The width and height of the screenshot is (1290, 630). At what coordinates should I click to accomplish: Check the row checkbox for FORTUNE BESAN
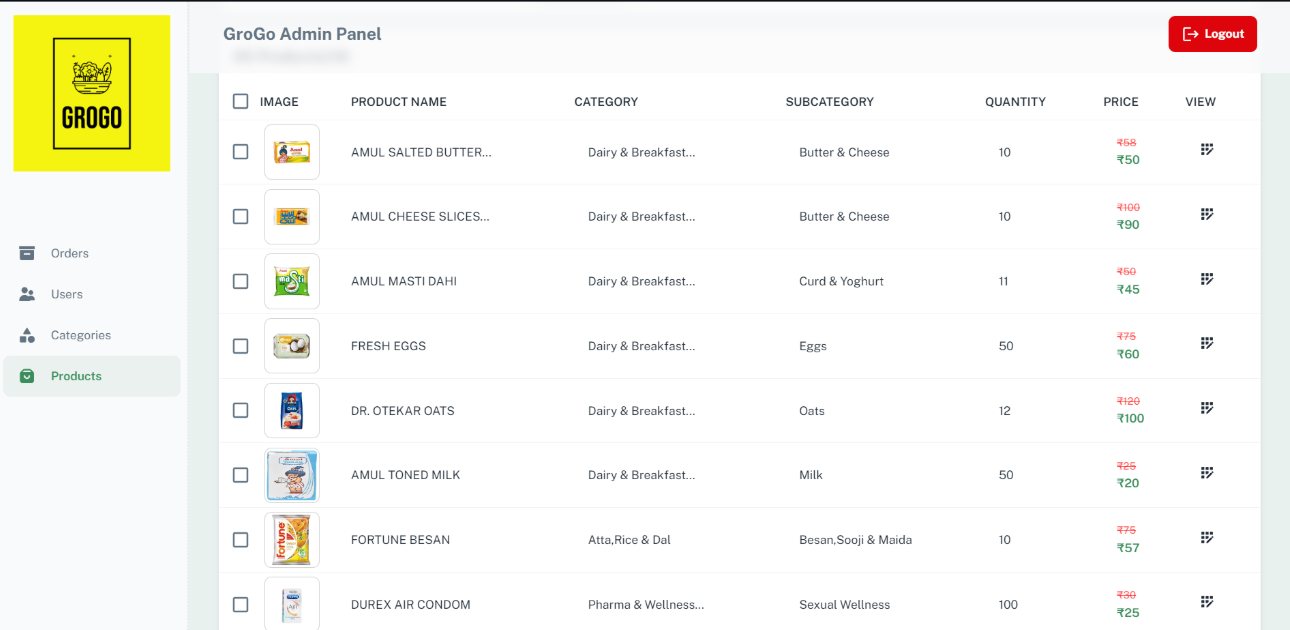coord(240,539)
